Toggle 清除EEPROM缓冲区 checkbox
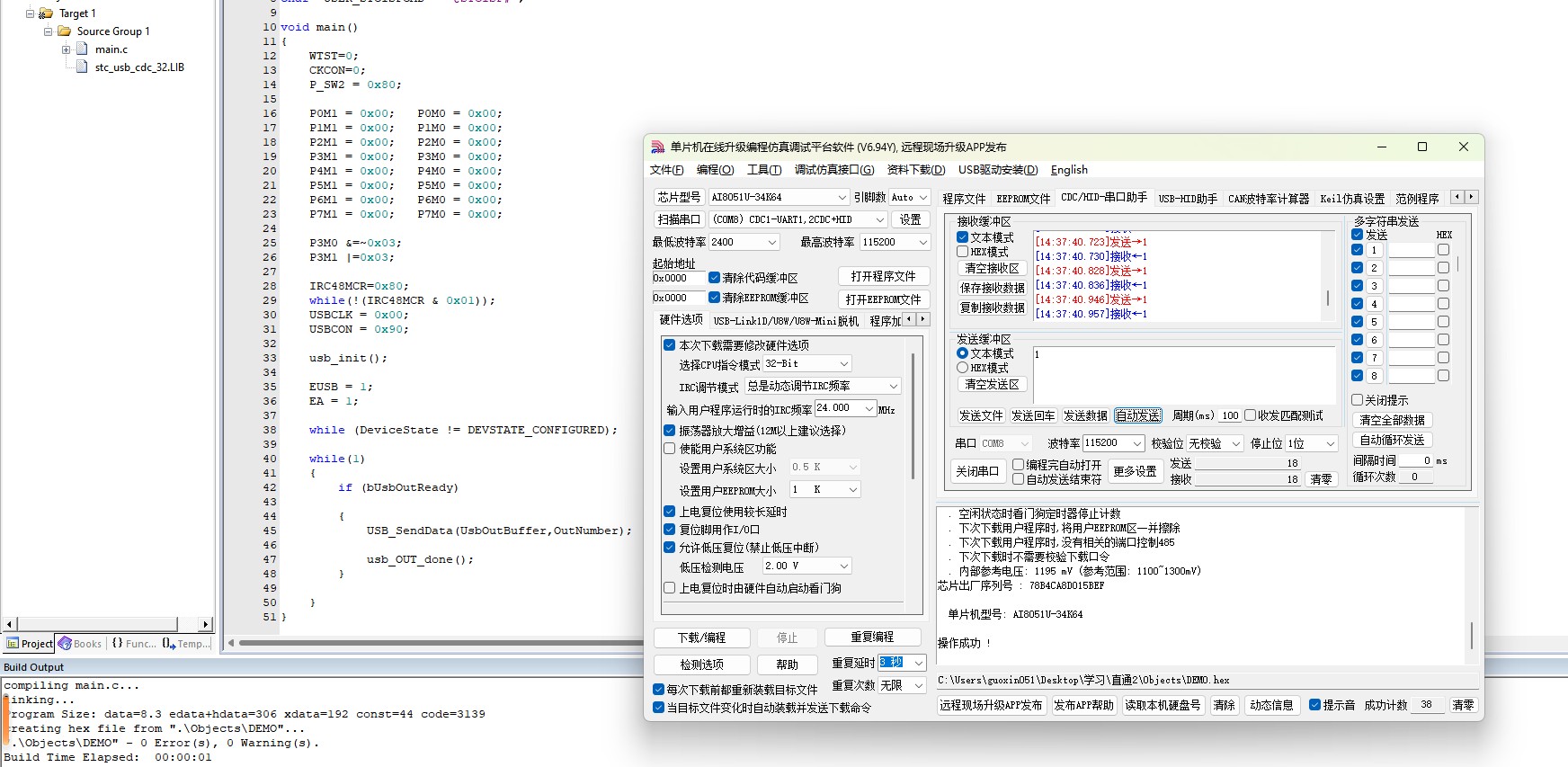This screenshot has width=1568, height=767. [714, 298]
